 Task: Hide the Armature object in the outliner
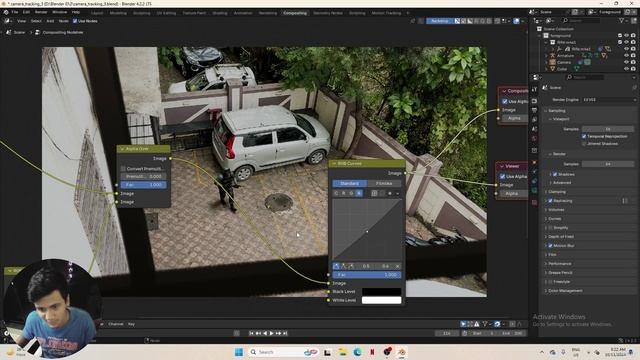(x=626, y=56)
